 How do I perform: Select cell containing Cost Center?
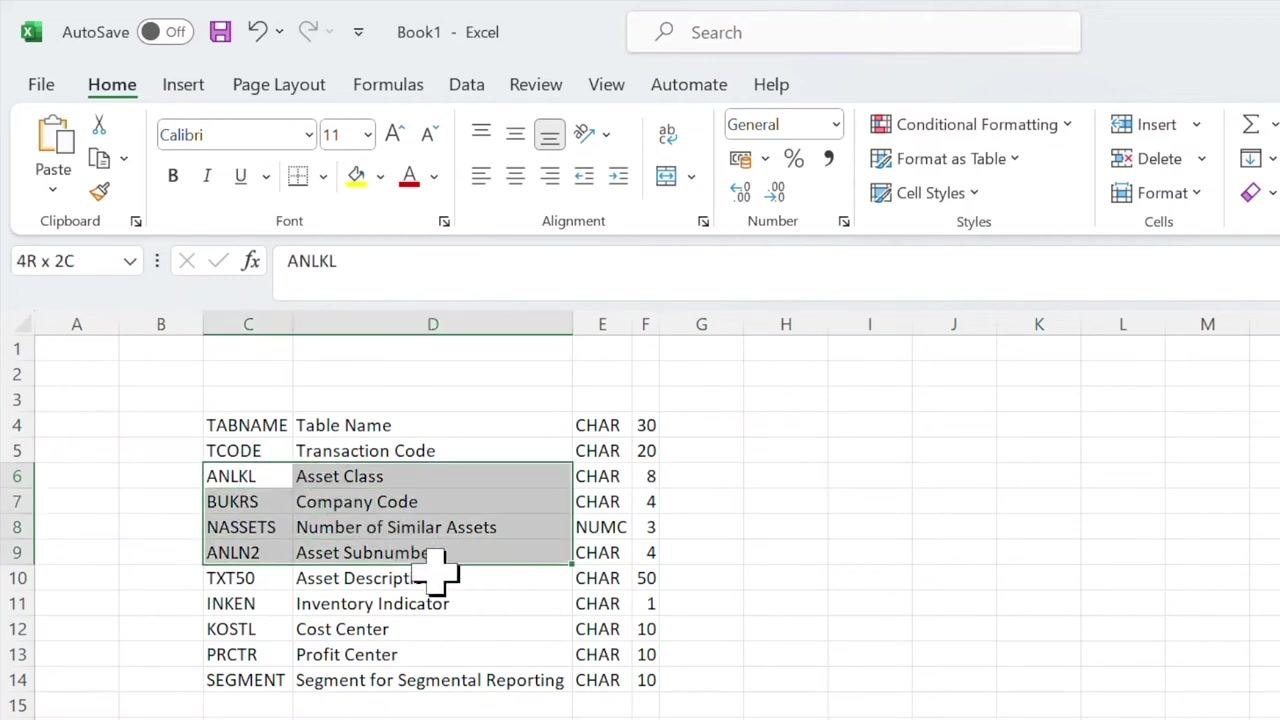coord(432,629)
